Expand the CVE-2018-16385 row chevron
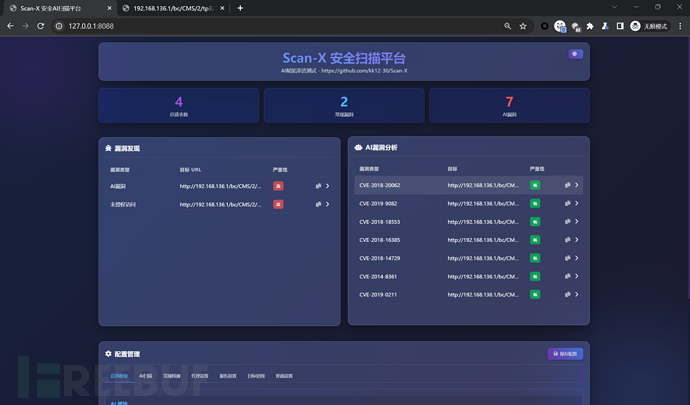This screenshot has width=690, height=405. tap(577, 240)
